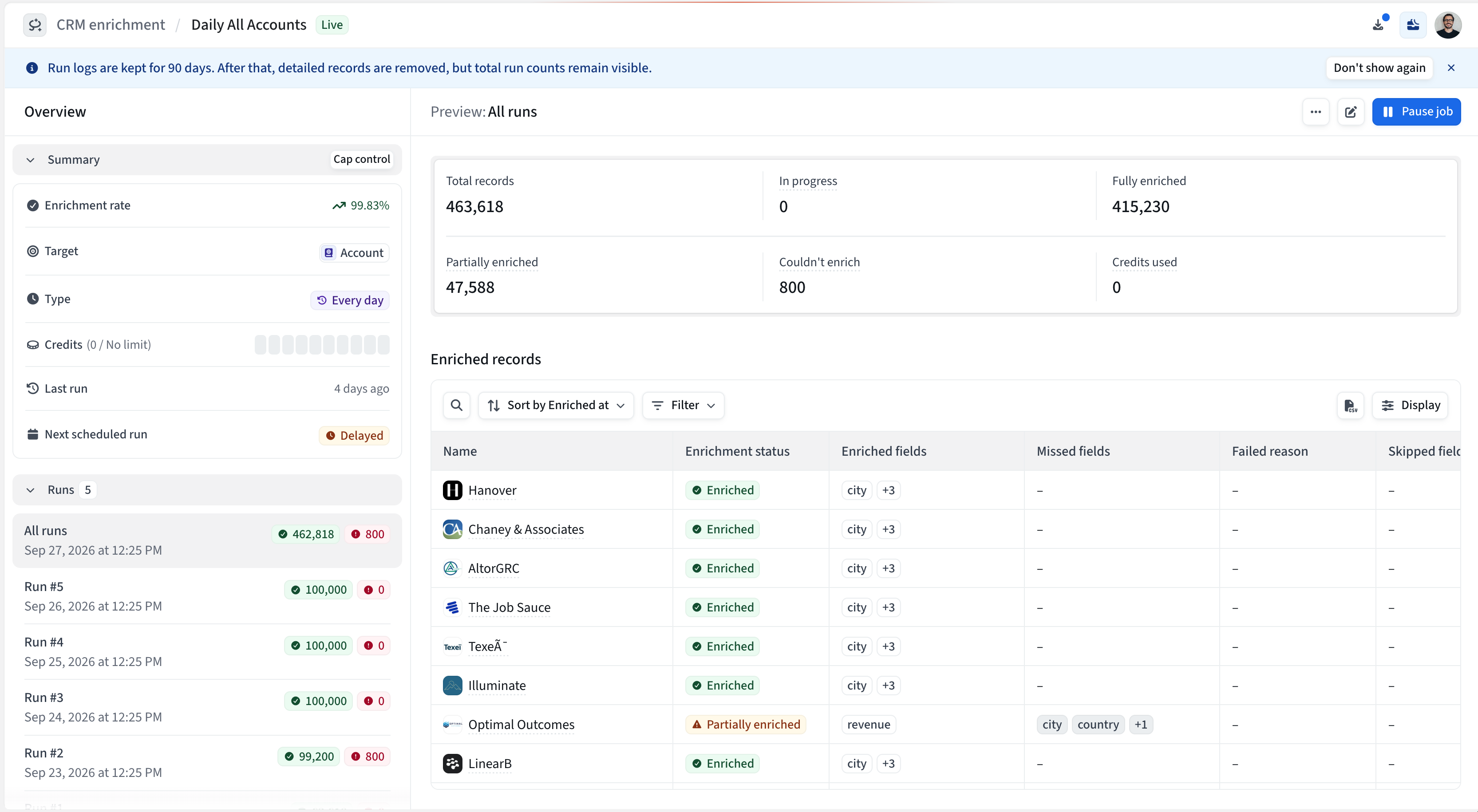Image resolution: width=1478 pixels, height=812 pixels.
Task: Click the CRM enrichment sync icon
Action: 35,25
